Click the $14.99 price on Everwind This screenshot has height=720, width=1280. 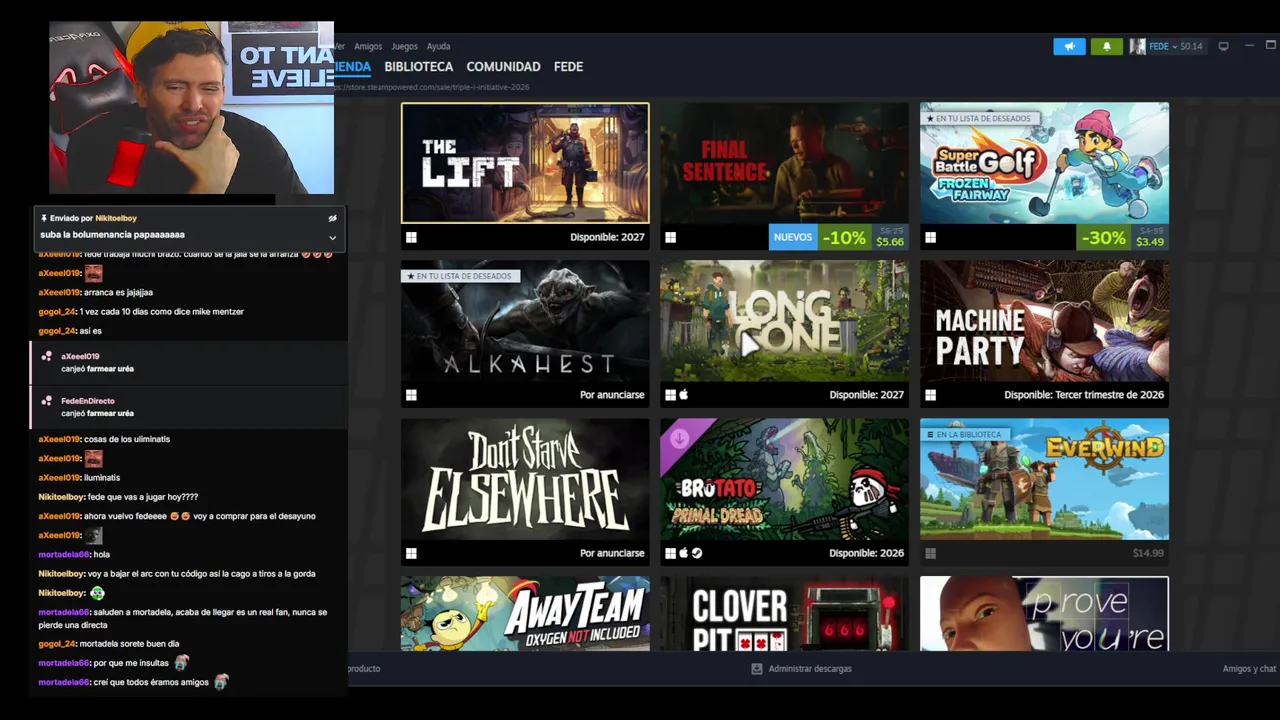point(1148,553)
